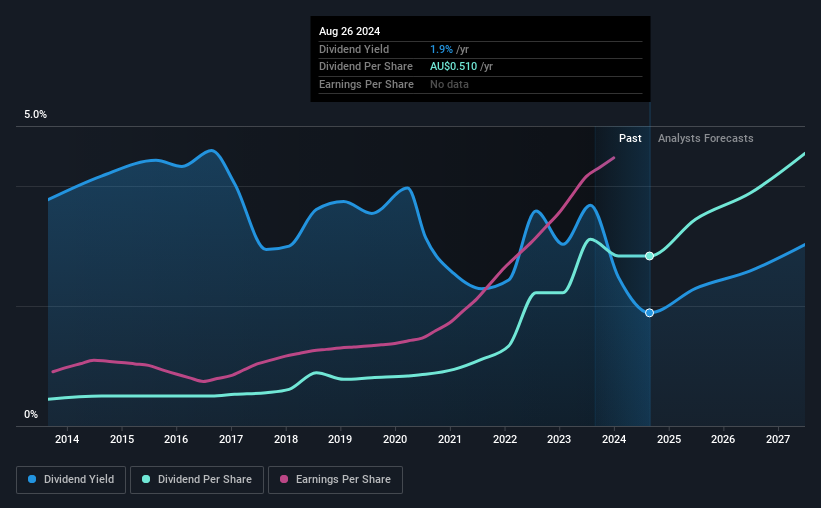Click the Past region label
Screen dimensions: 821x508
pos(630,138)
